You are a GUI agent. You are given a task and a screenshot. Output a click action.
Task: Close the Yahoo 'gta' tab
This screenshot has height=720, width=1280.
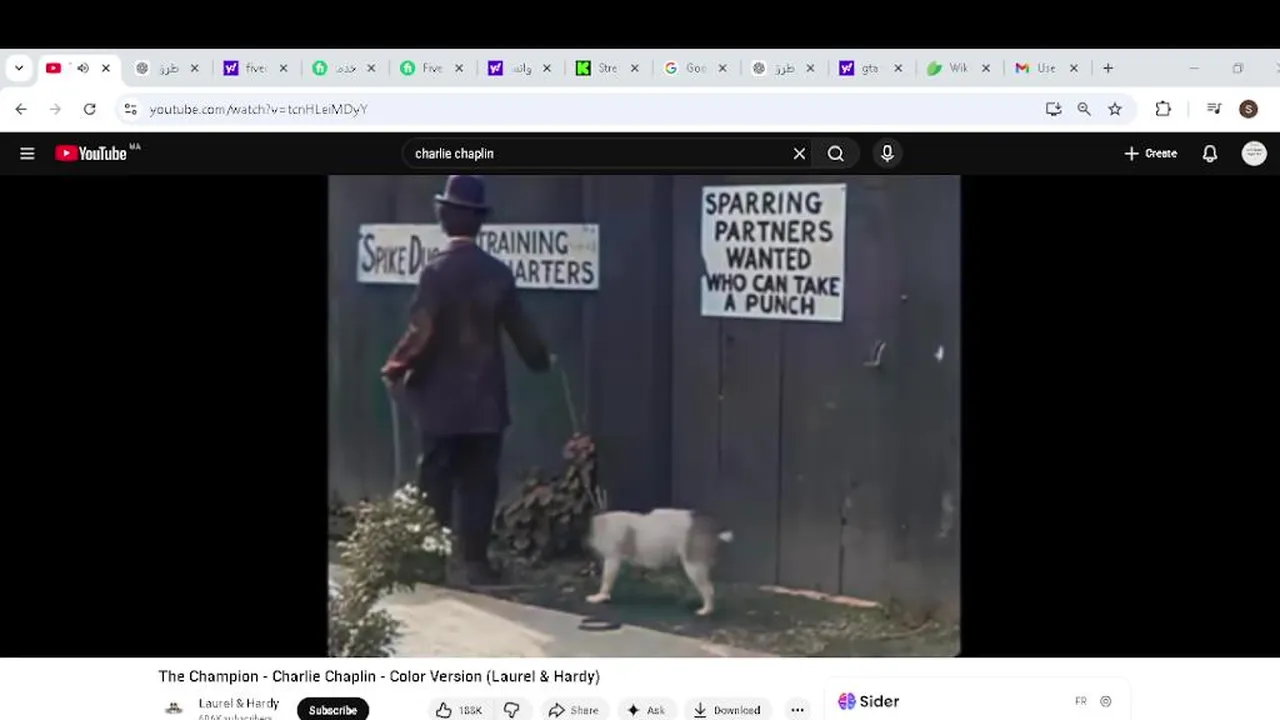point(898,68)
